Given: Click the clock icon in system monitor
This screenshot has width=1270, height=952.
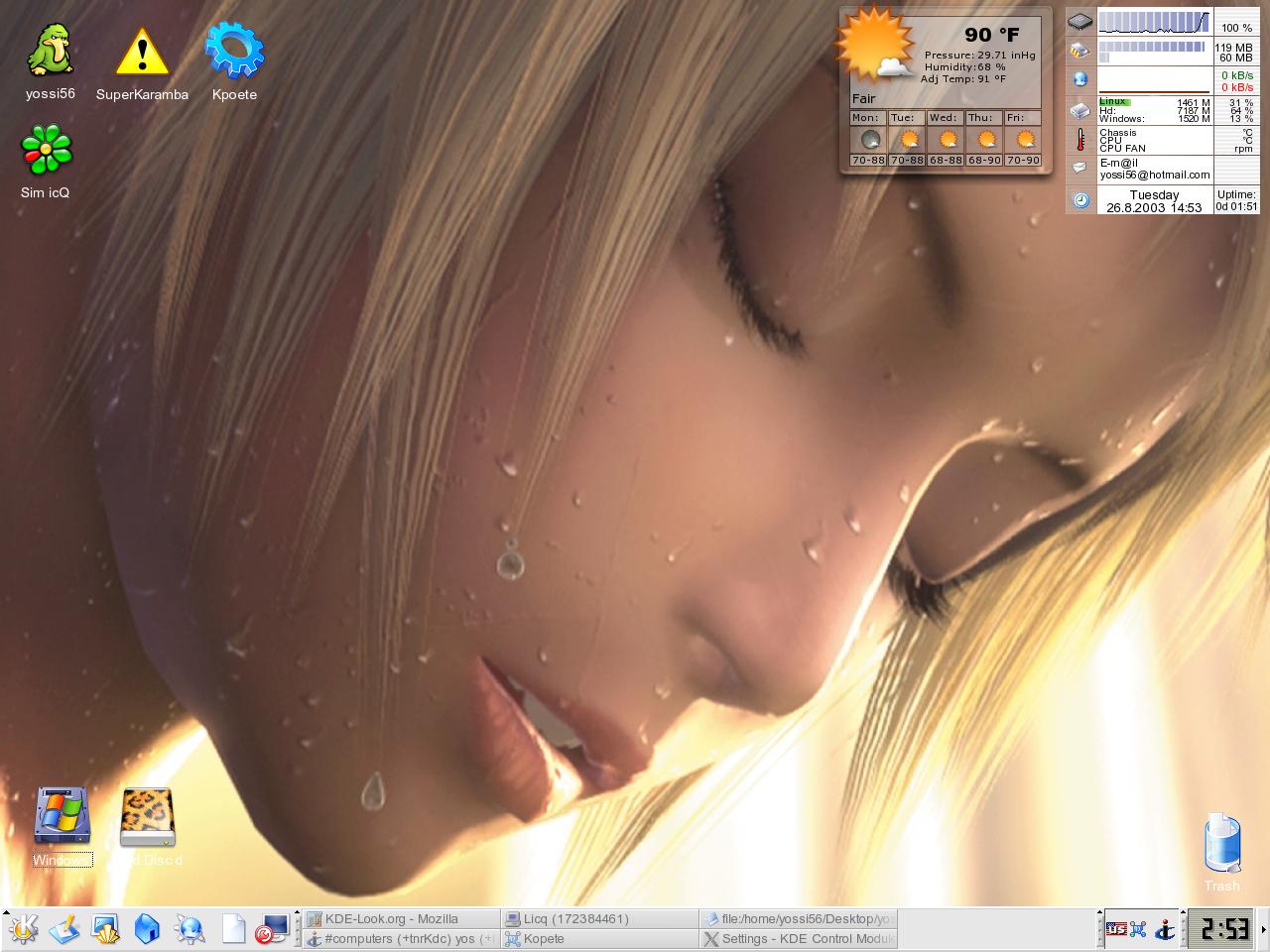Looking at the screenshot, I should pyautogui.click(x=1081, y=200).
